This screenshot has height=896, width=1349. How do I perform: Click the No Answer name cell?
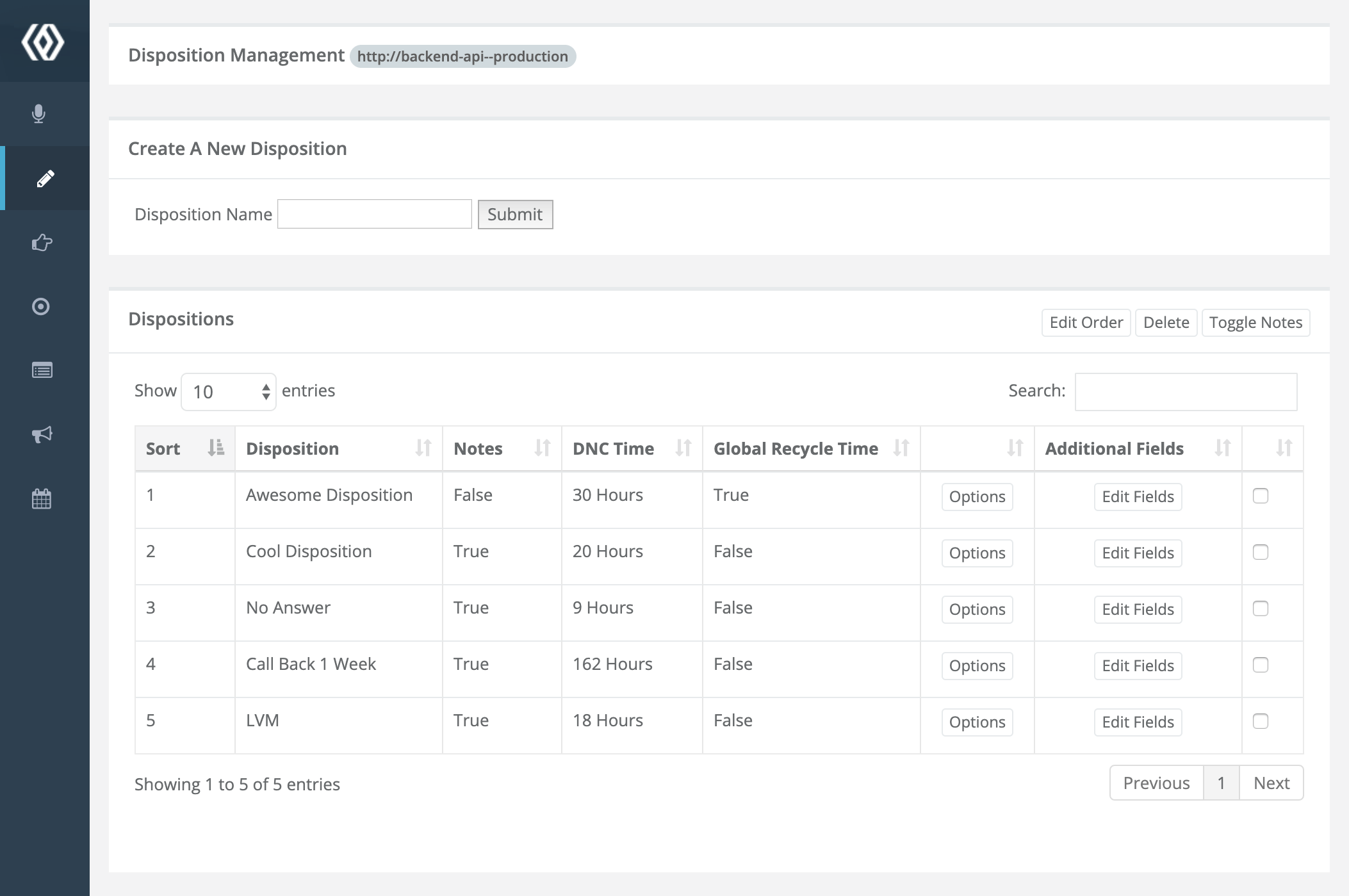click(338, 613)
